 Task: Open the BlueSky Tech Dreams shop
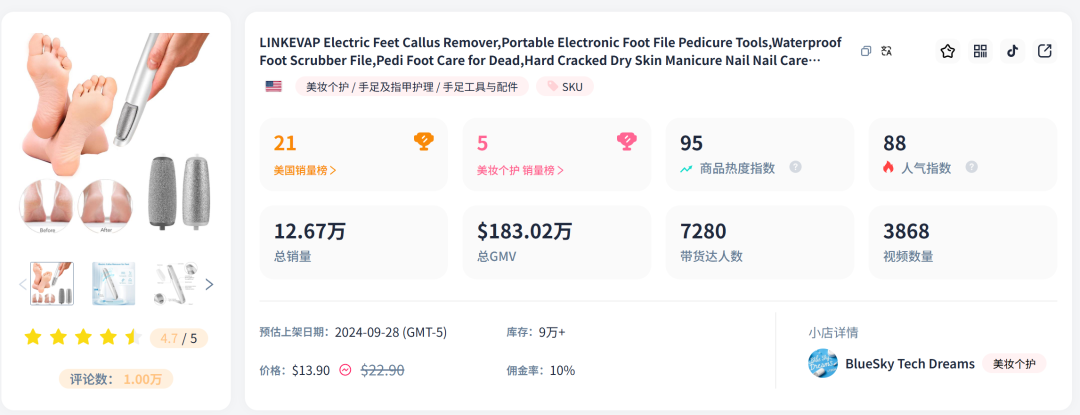(x=909, y=364)
